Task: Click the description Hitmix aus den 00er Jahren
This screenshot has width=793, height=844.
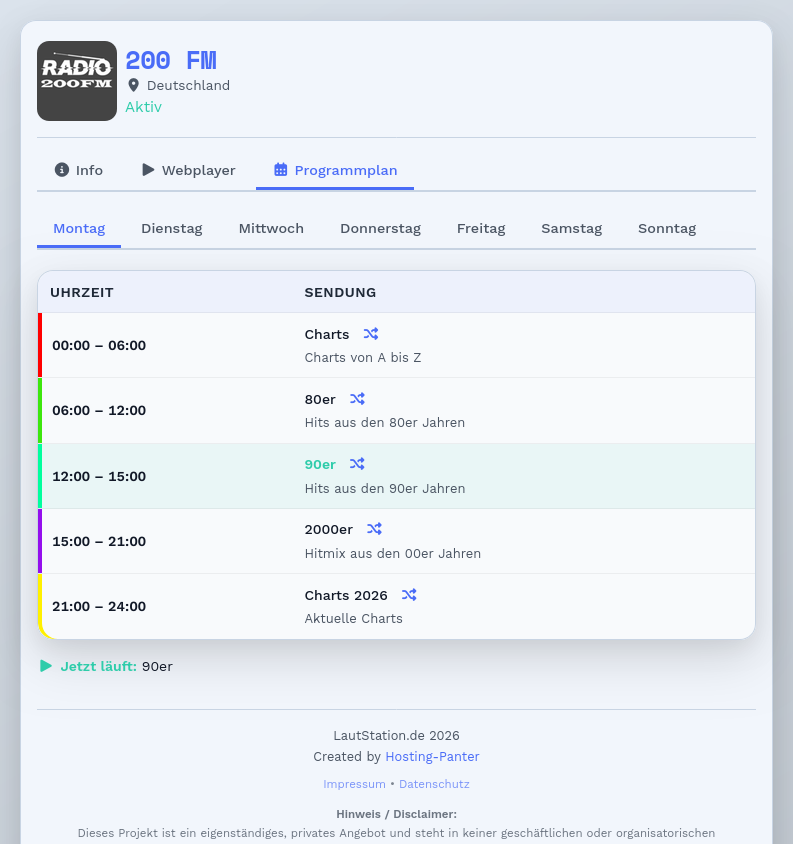Action: click(393, 553)
